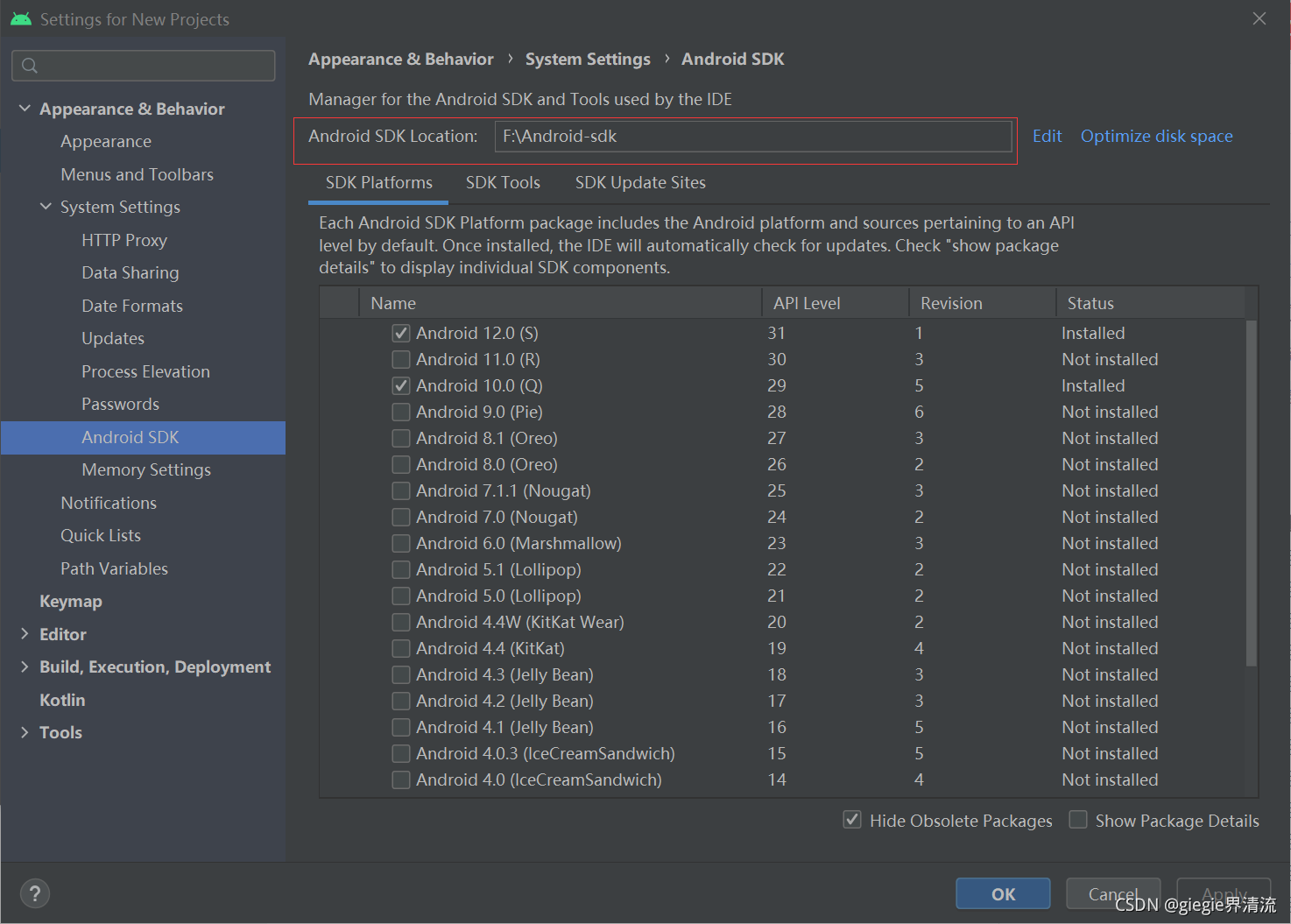Sort table by the Status column header

click(x=1150, y=303)
